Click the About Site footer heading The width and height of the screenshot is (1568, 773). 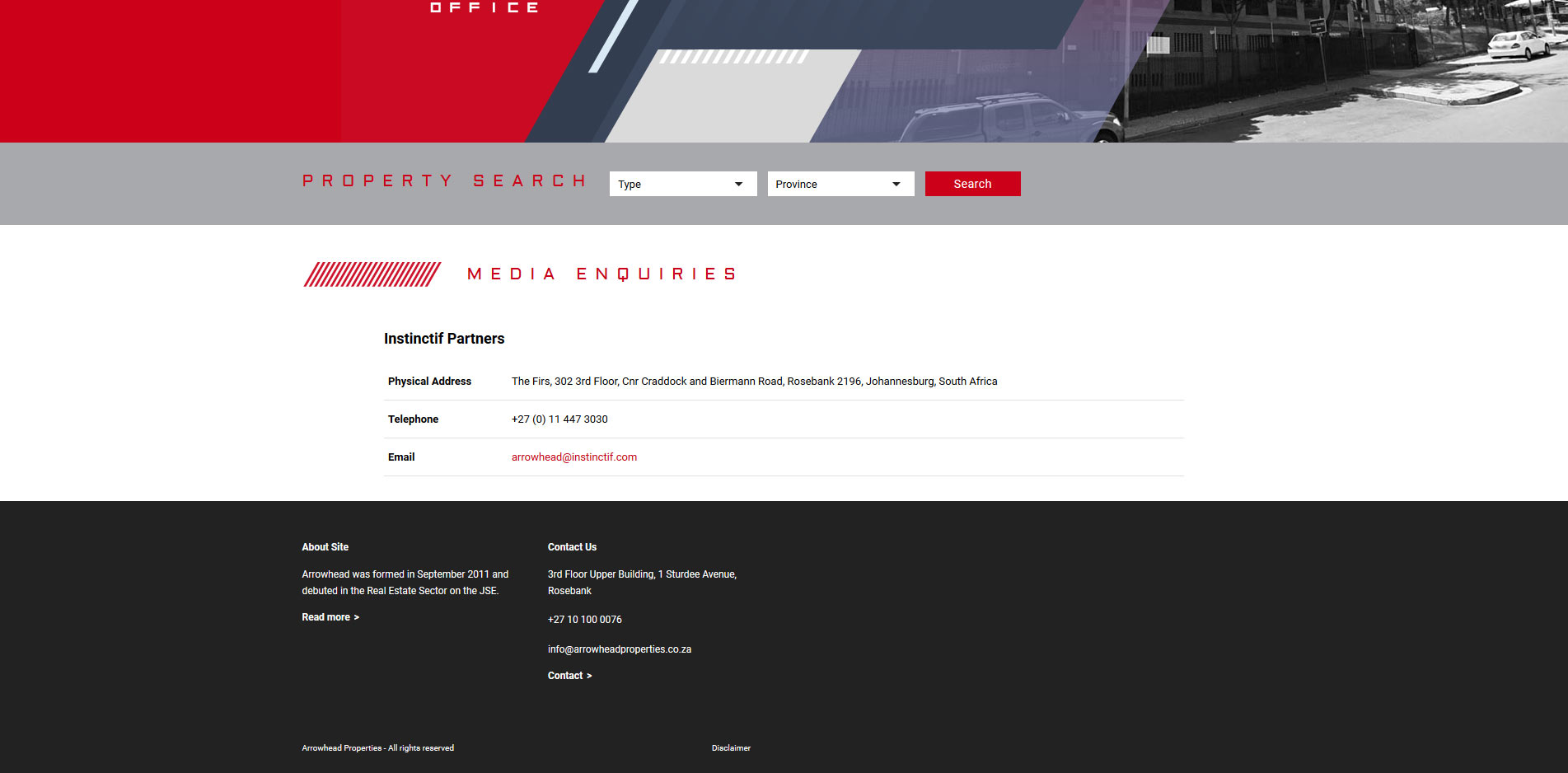[x=325, y=547]
